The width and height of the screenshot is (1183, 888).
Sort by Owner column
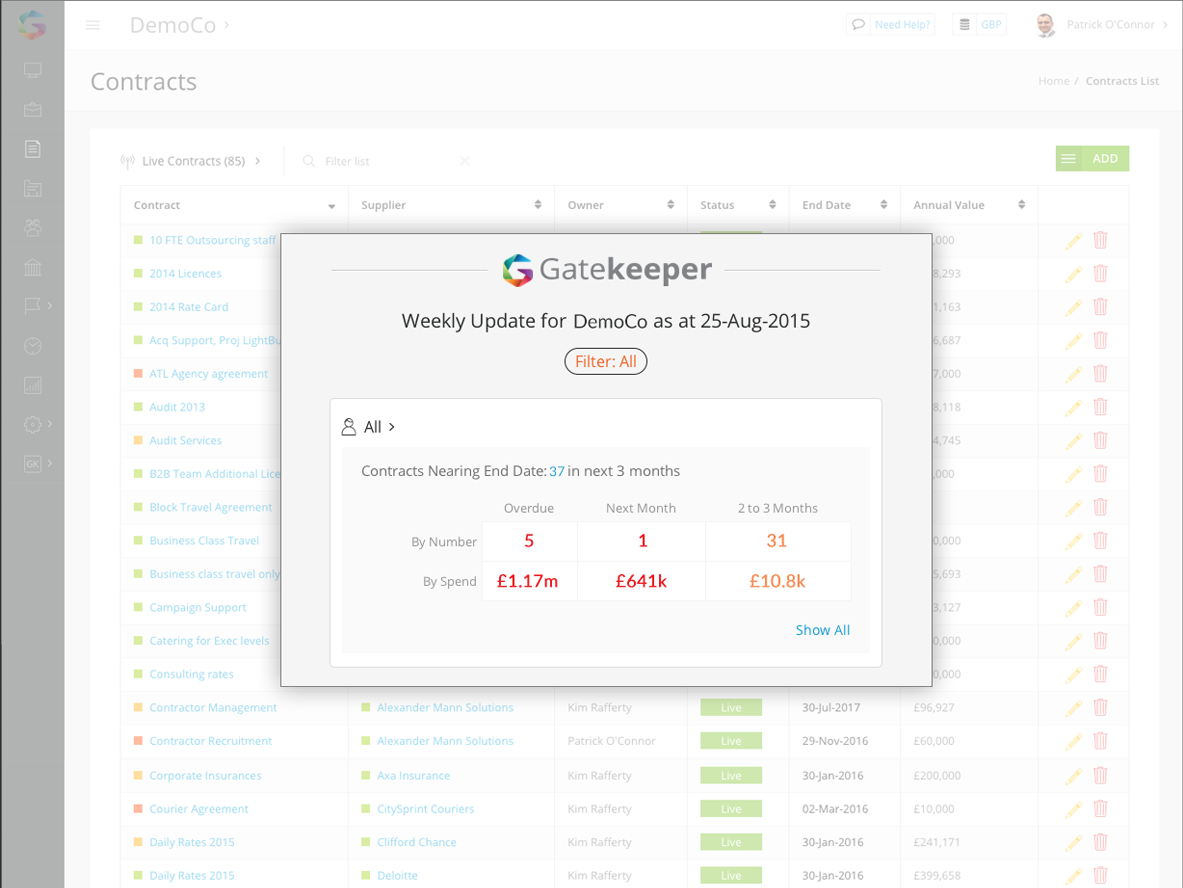pos(621,204)
